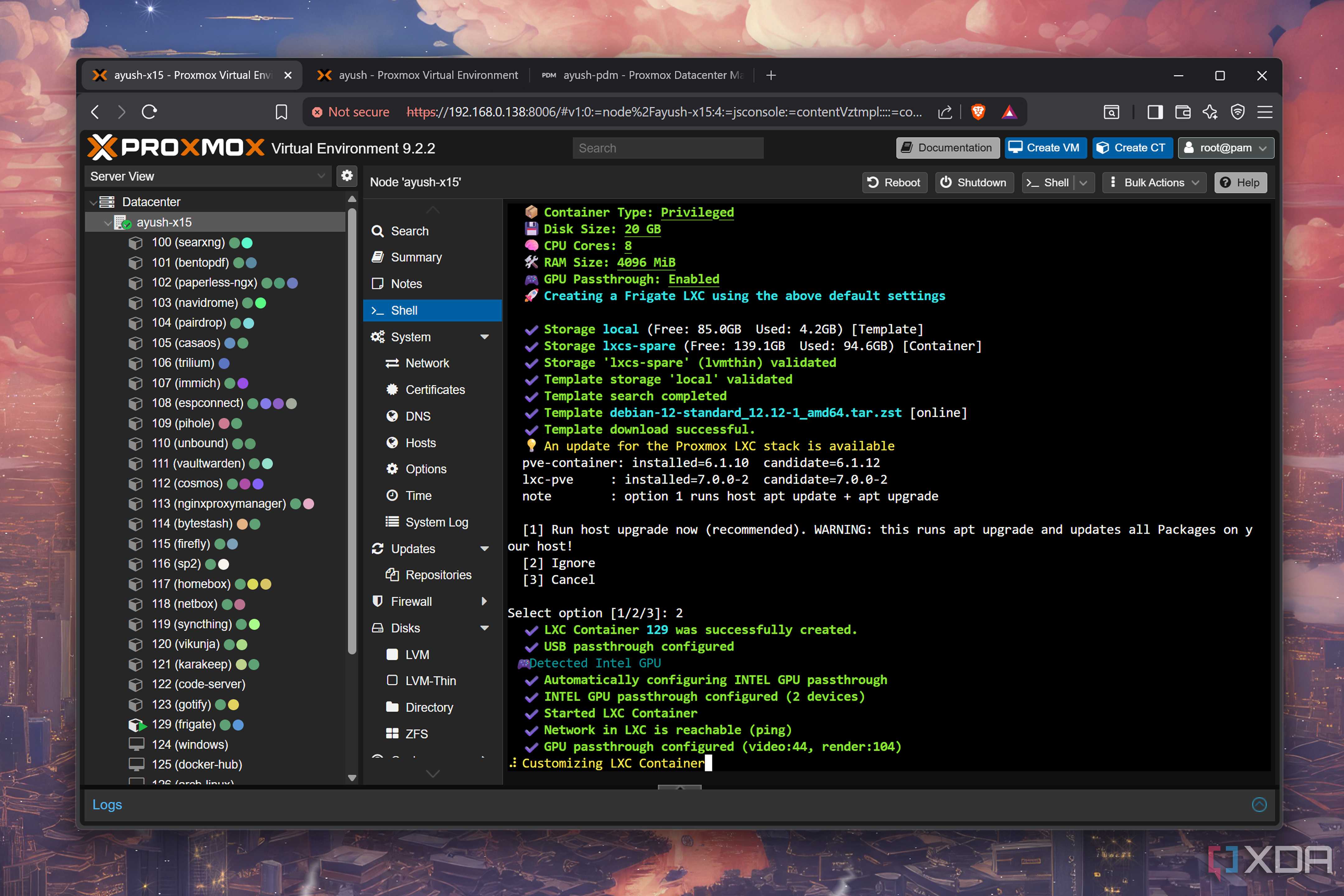Open the Shell button dropdown arrow
The height and width of the screenshot is (896, 1344).
tap(1083, 183)
